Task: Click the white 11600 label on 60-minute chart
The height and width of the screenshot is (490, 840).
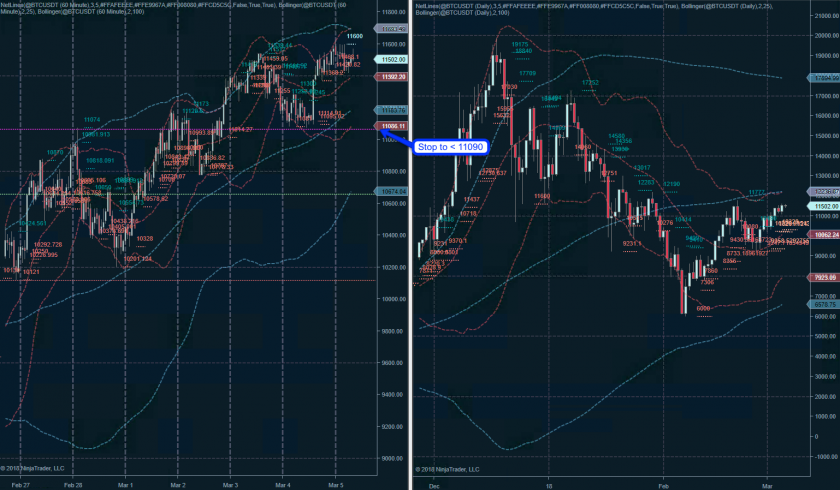Action: (x=354, y=36)
